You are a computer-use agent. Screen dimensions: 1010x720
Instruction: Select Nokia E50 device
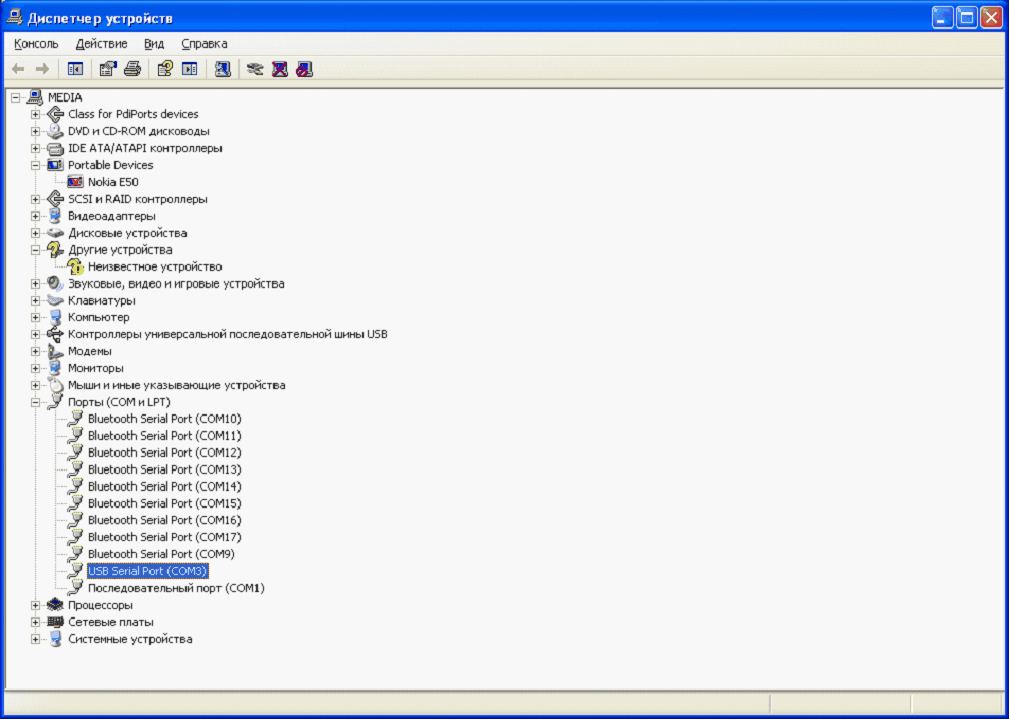(112, 182)
